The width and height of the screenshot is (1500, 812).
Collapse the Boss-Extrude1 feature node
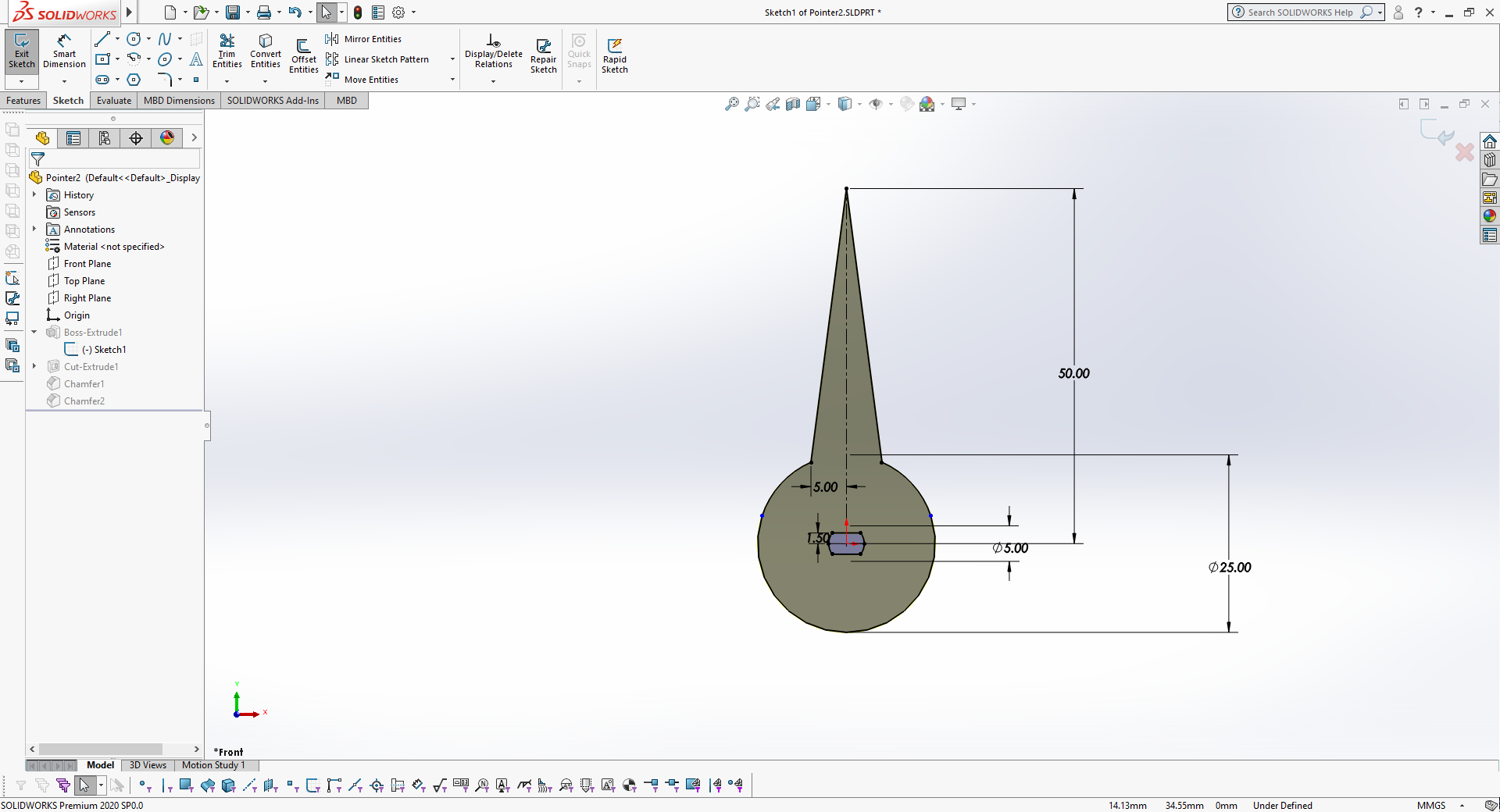coord(34,332)
